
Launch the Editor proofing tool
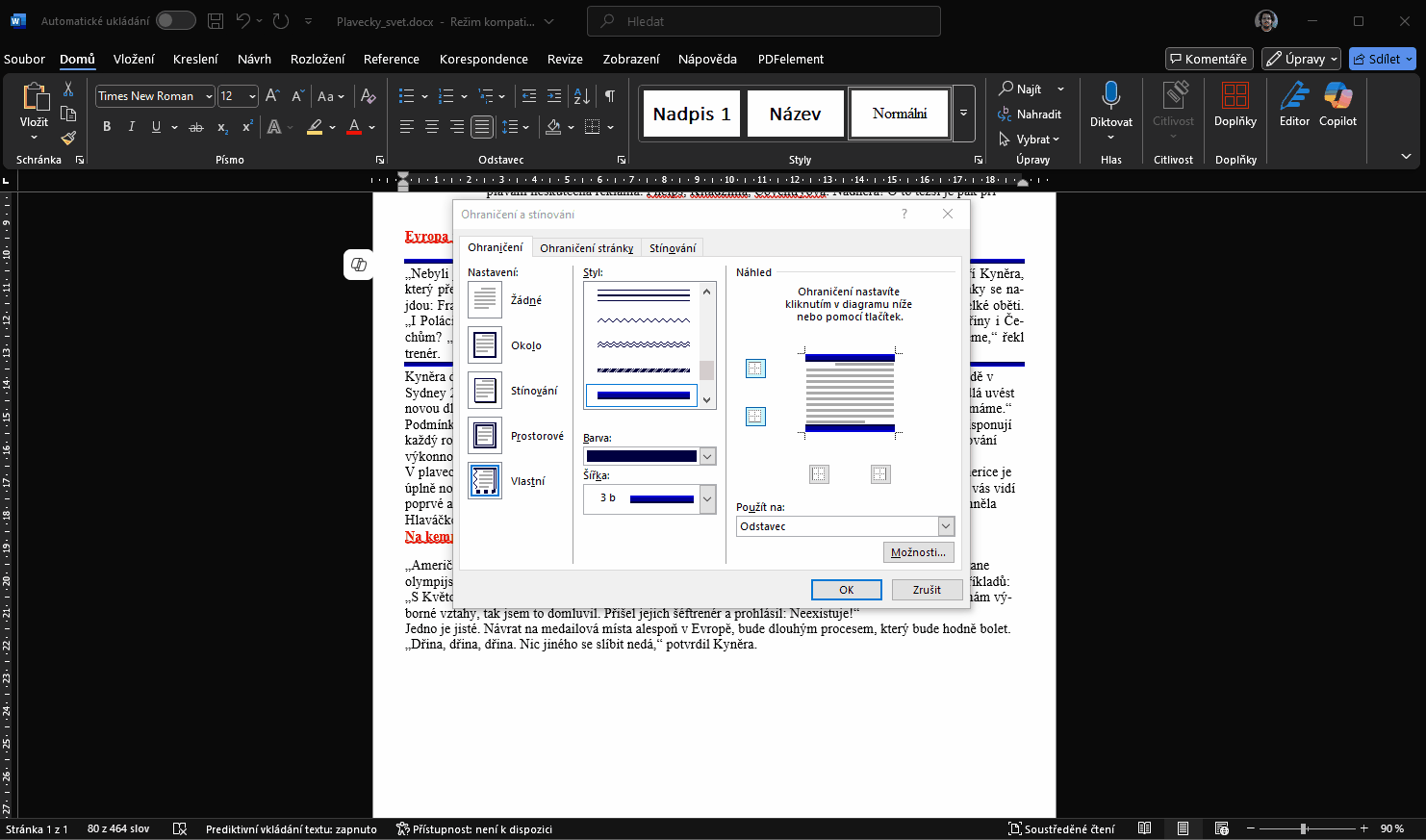pyautogui.click(x=1294, y=104)
